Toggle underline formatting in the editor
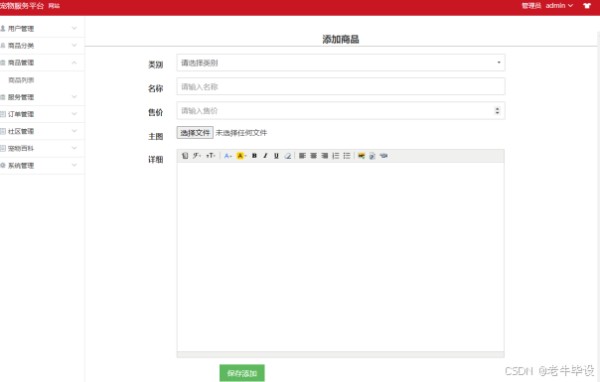 276,156
